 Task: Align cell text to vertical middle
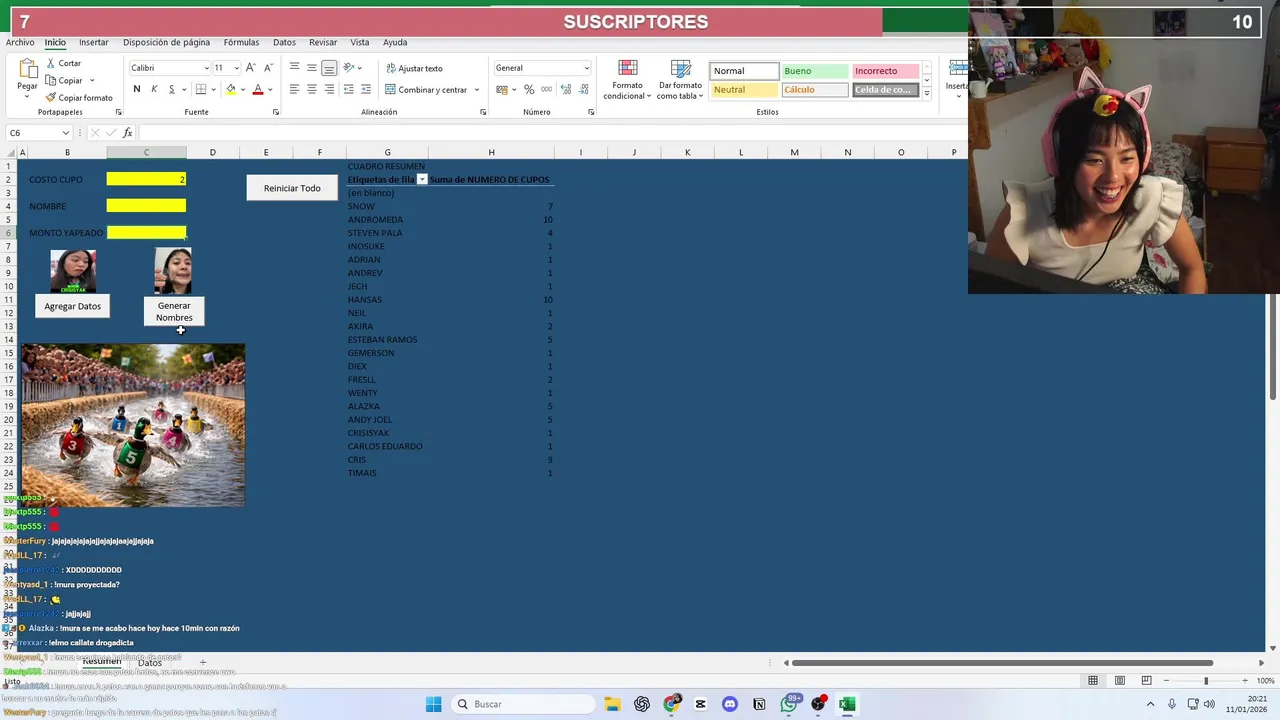click(312, 68)
